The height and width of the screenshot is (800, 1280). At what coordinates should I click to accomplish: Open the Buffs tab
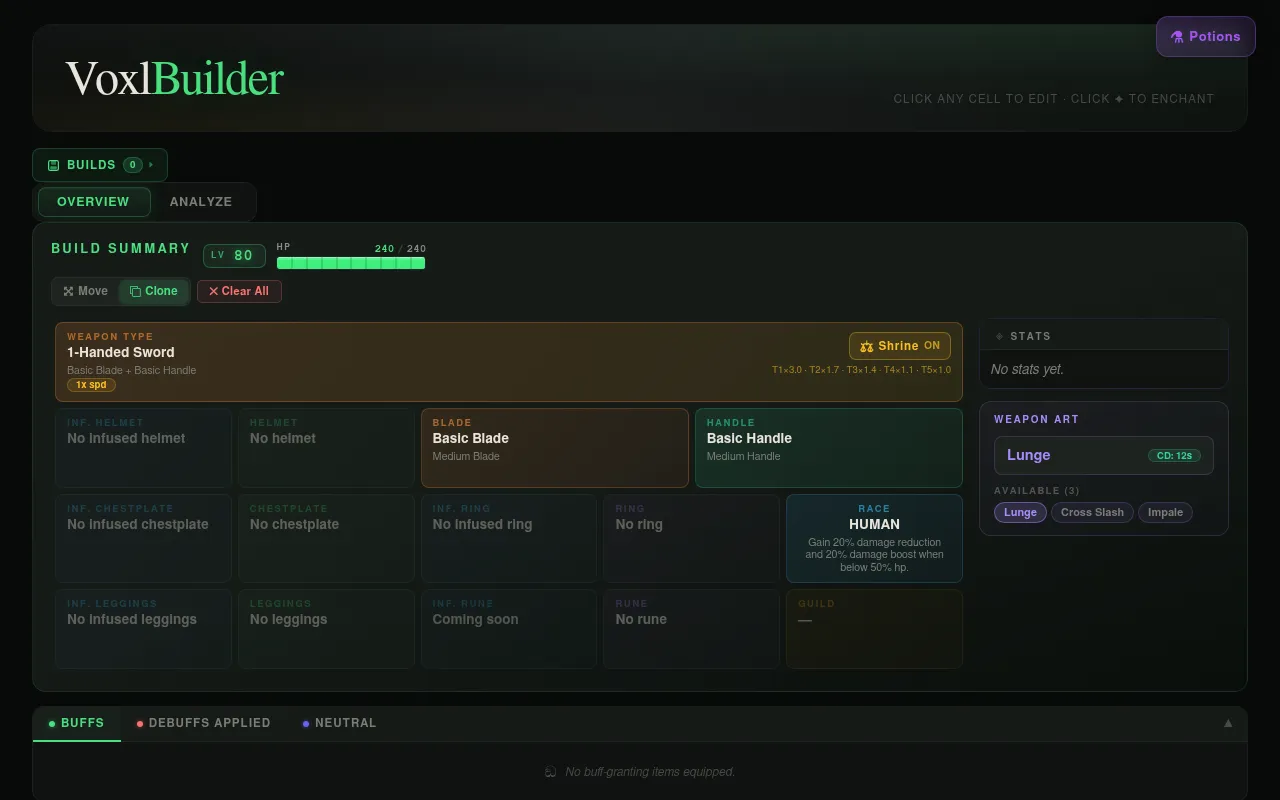(x=77, y=723)
